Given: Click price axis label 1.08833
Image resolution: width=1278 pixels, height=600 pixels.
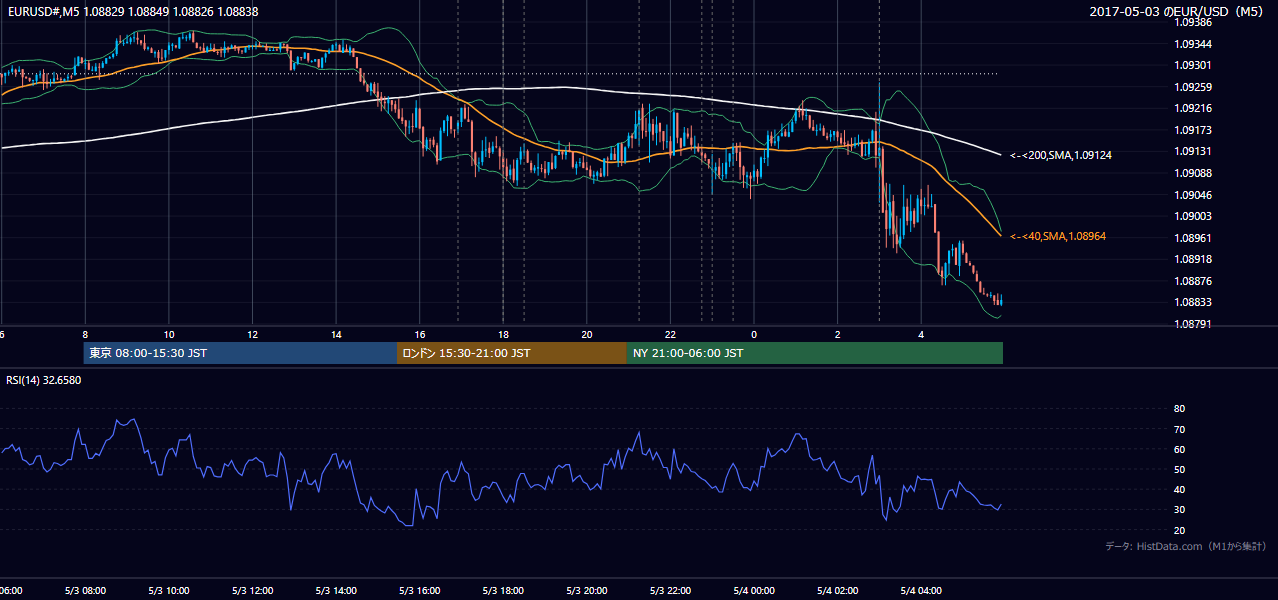Looking at the screenshot, I should [1193, 302].
